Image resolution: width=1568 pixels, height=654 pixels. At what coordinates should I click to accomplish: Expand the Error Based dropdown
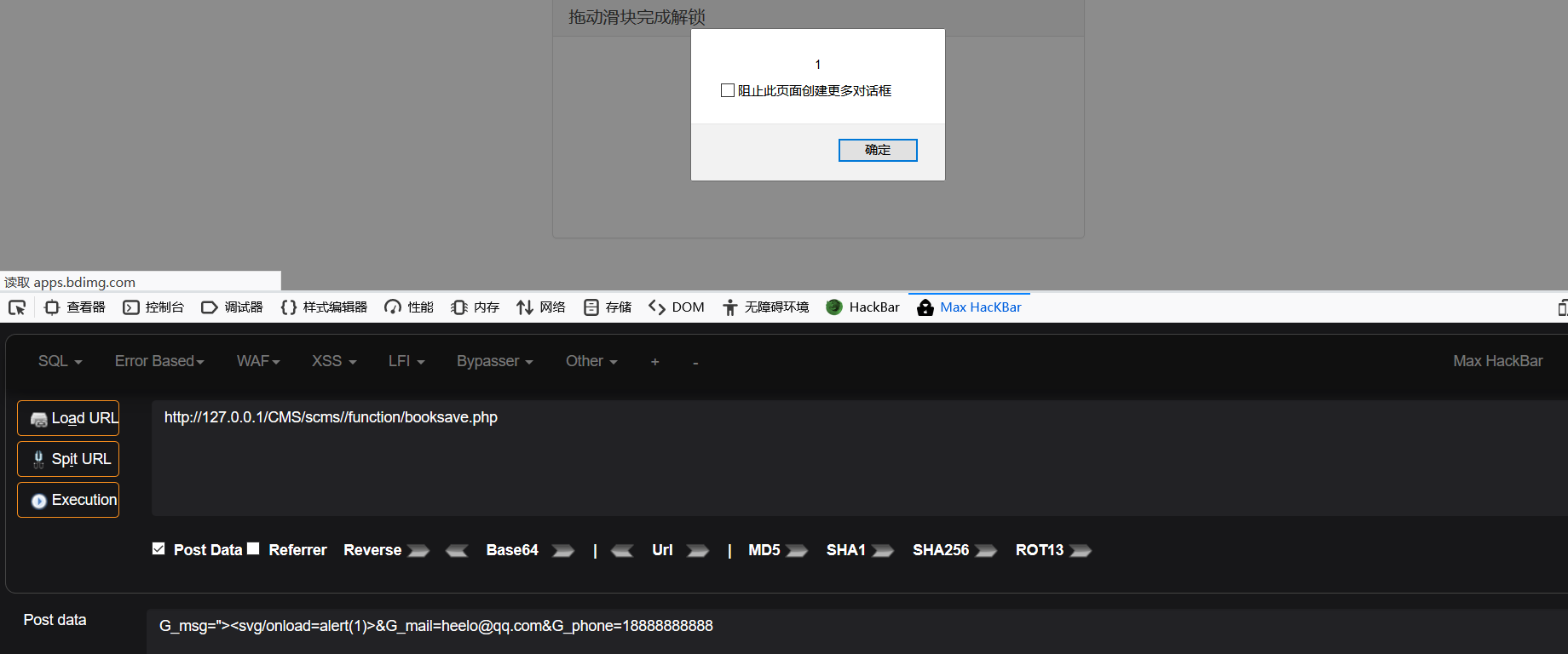click(x=159, y=361)
